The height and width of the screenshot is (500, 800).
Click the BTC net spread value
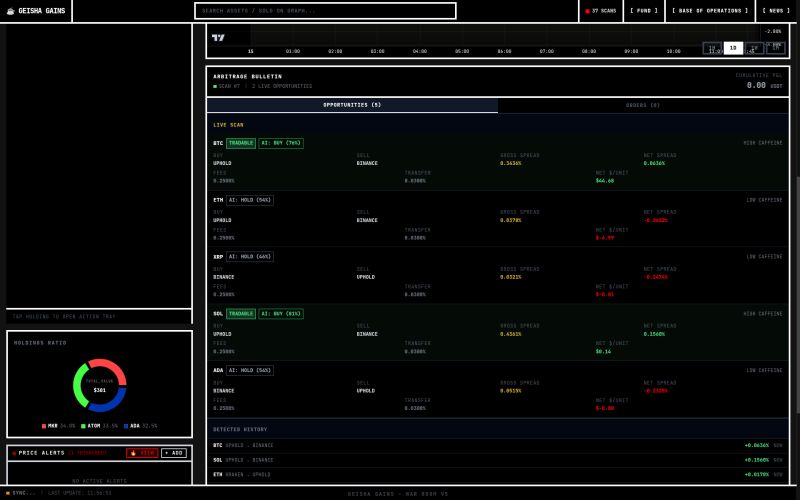tap(654, 163)
